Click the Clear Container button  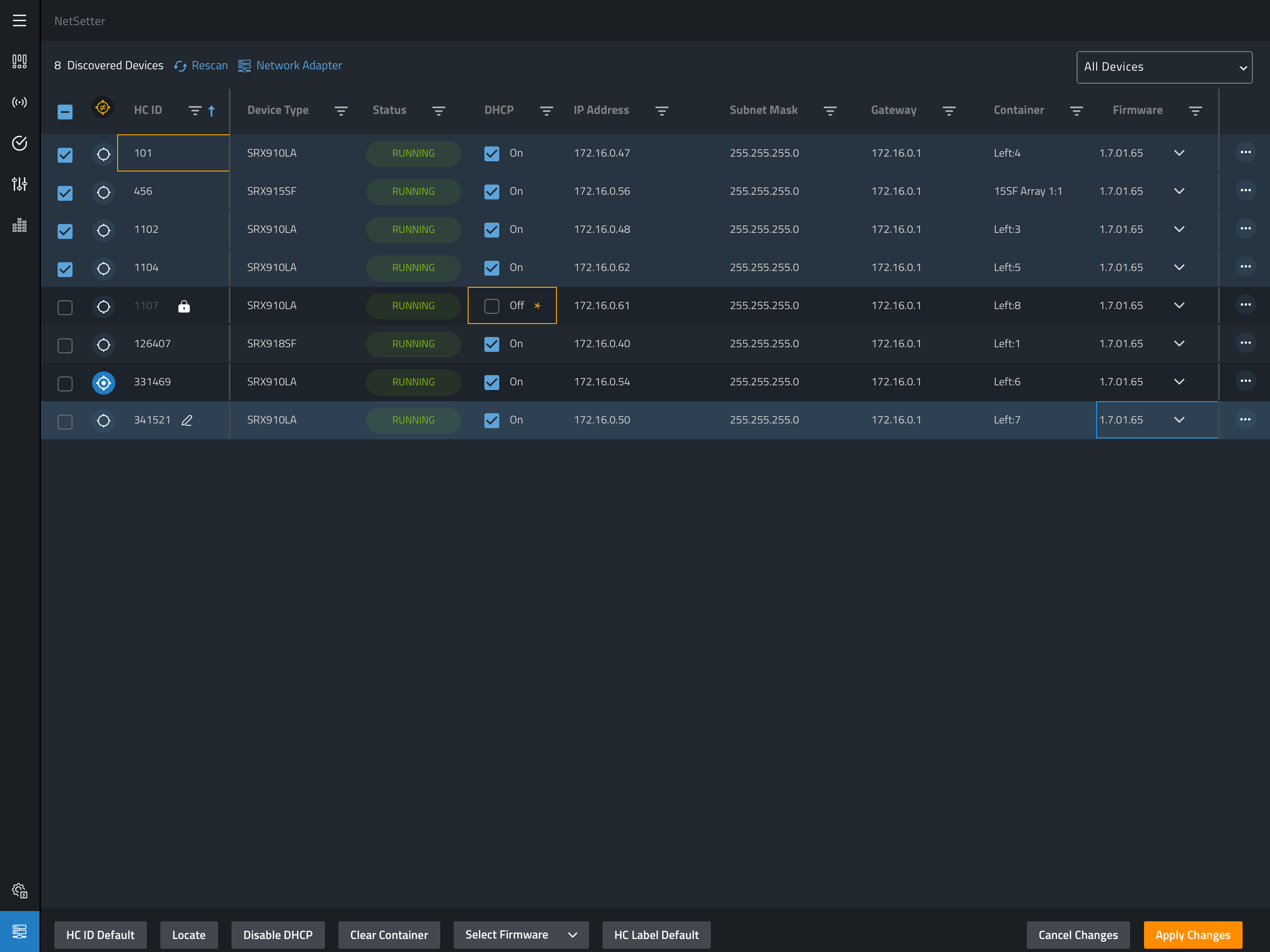tap(389, 935)
